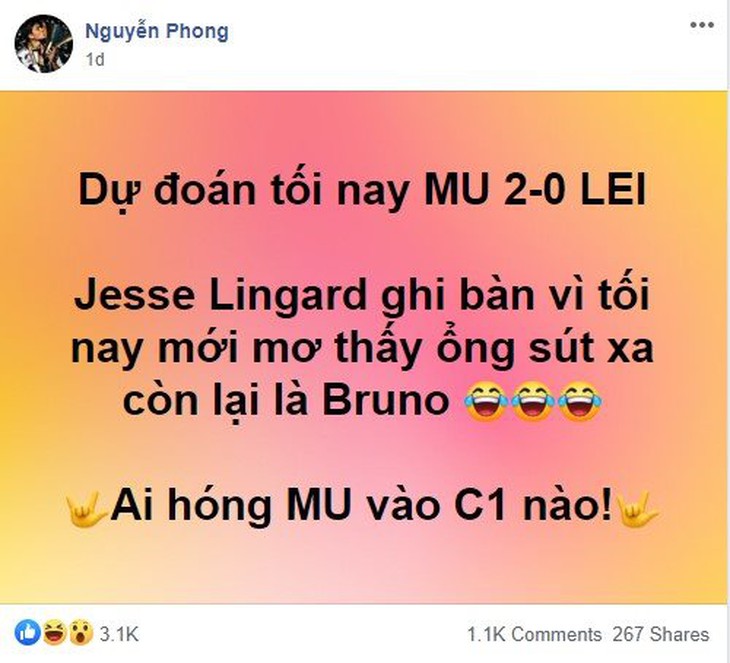The height and width of the screenshot is (663, 730).
Task: Open the Nguyễn Phong profile name link
Action: pos(157,32)
